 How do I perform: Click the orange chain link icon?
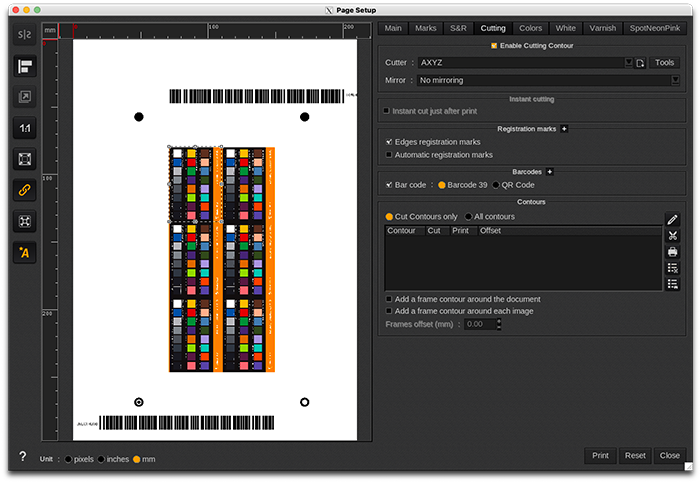[x=25, y=190]
